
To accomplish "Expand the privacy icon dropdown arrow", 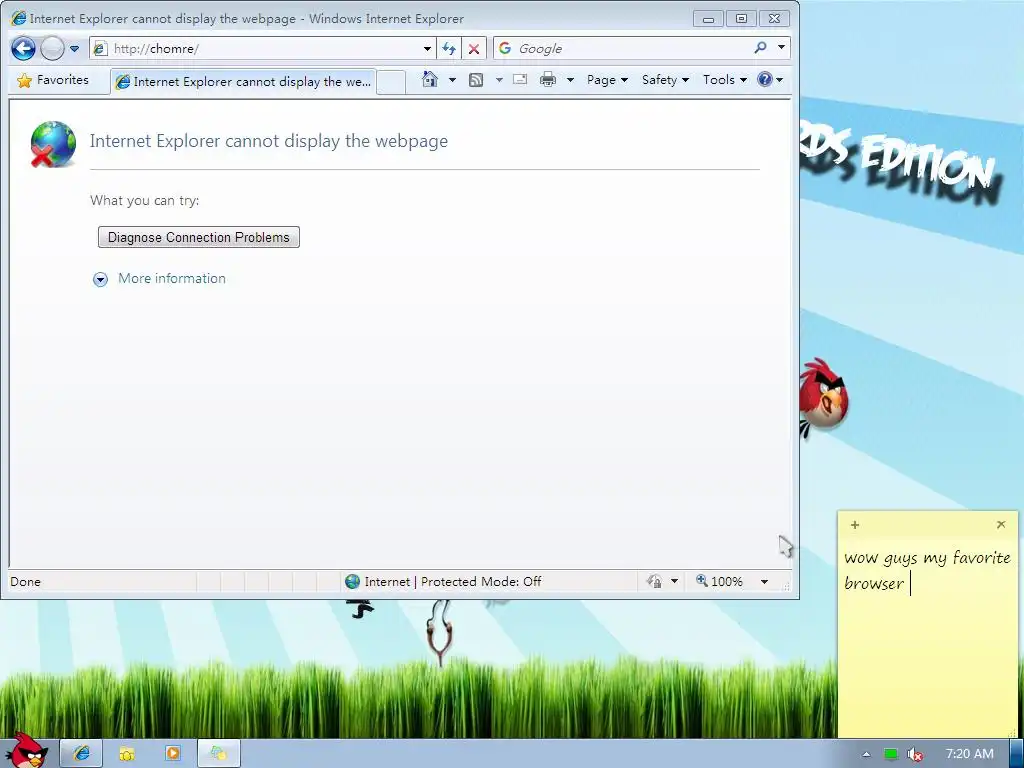I will tap(674, 581).
